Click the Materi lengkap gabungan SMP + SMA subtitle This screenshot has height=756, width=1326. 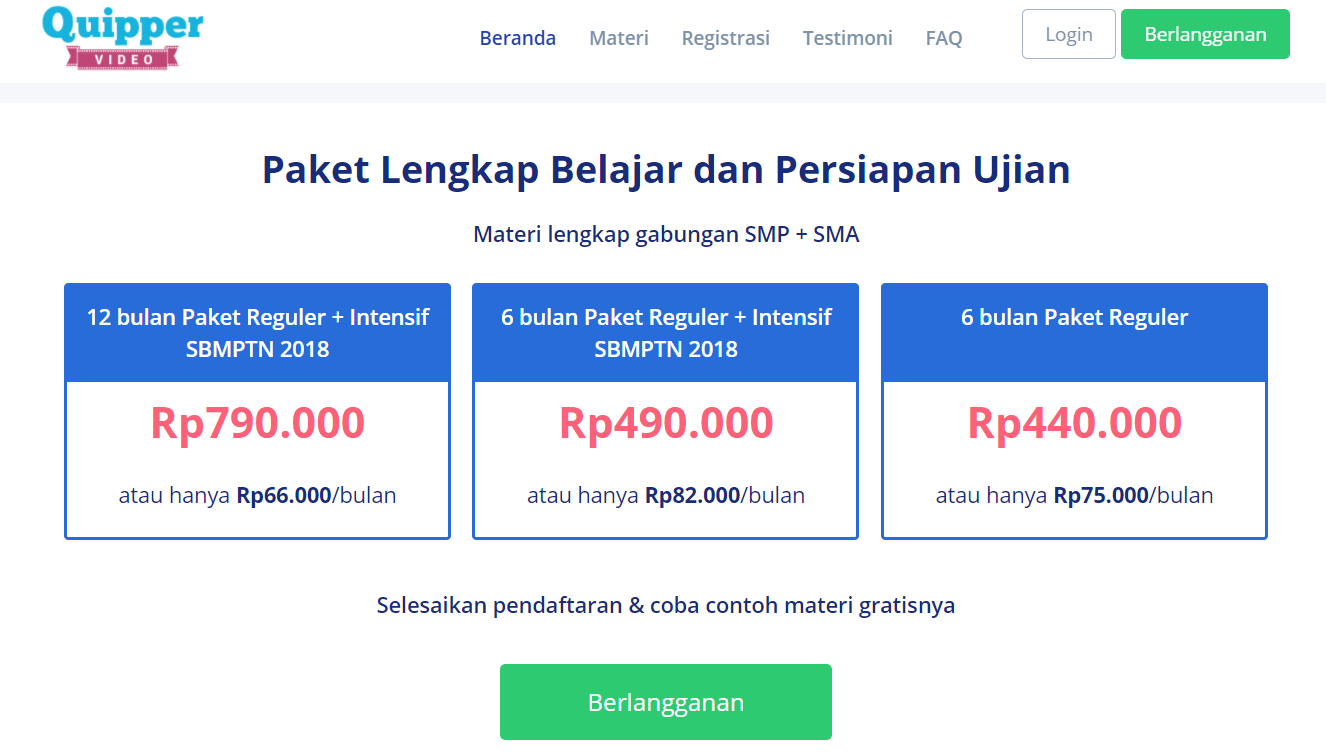pos(665,233)
